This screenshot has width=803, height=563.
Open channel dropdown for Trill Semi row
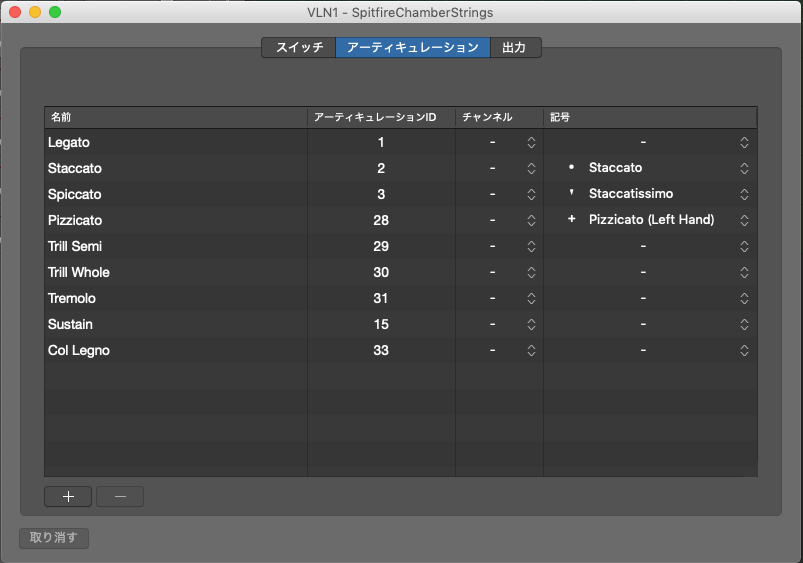click(x=531, y=246)
